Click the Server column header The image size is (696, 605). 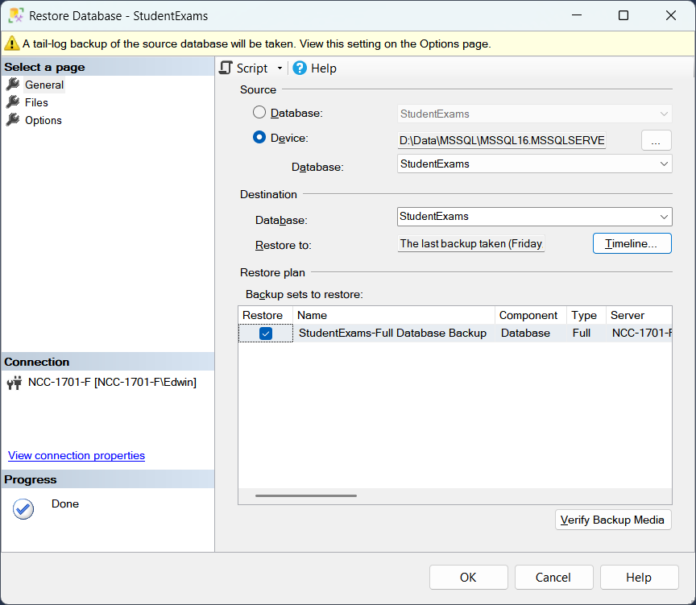(639, 315)
